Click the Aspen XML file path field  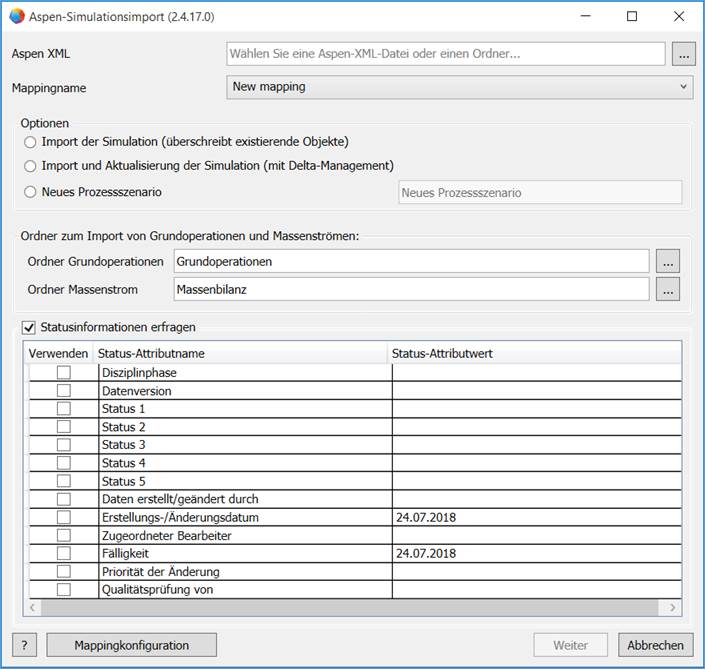pyautogui.click(x=446, y=54)
